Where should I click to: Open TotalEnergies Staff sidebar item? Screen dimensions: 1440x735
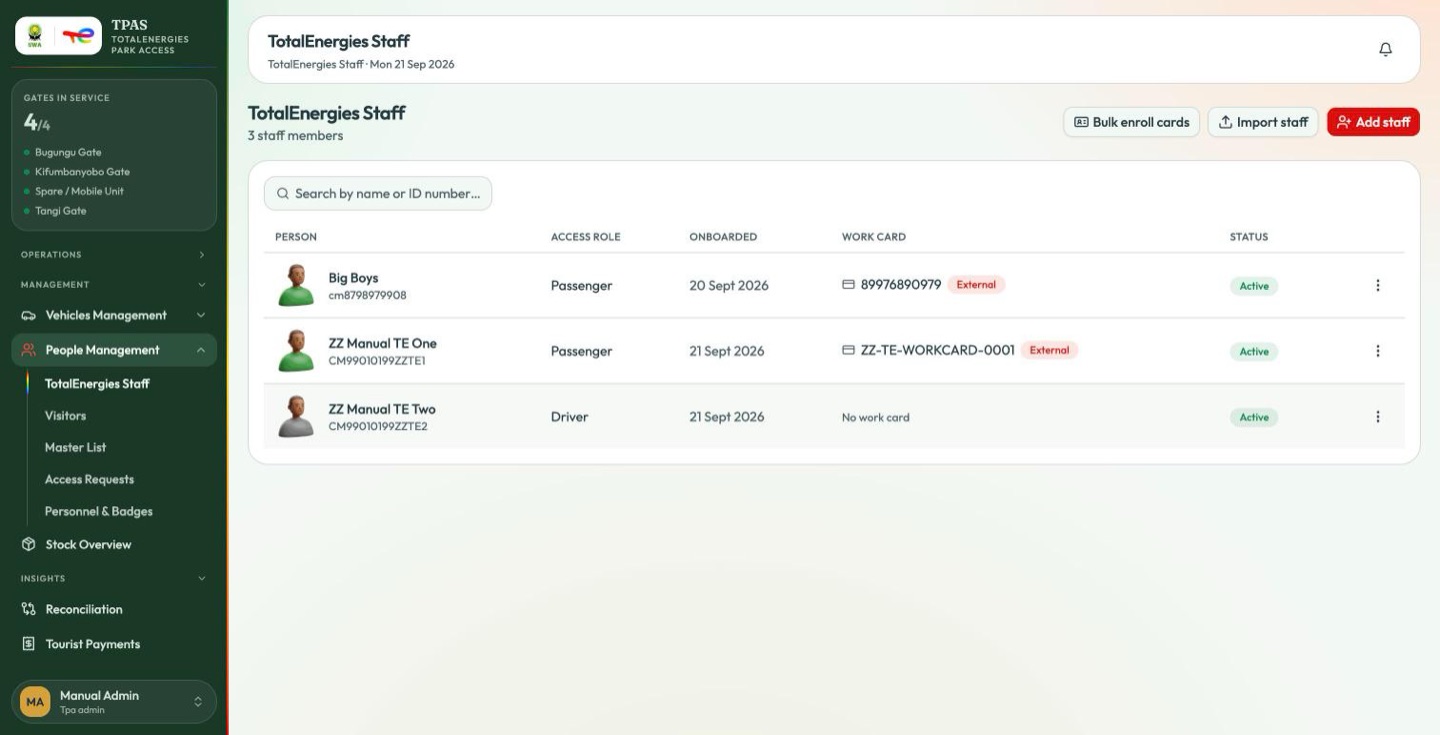tap(97, 384)
